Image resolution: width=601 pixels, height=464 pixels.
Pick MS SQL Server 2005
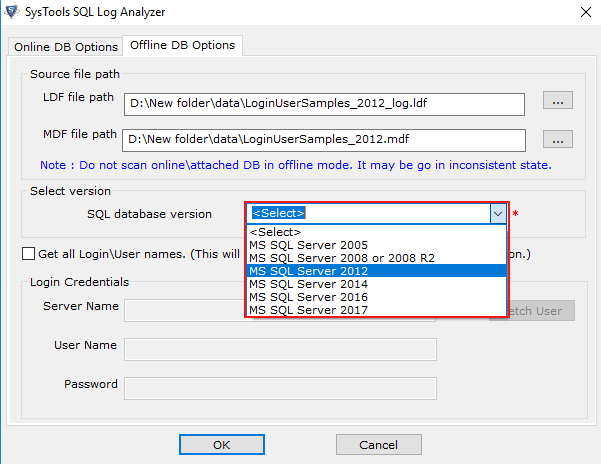point(377,245)
